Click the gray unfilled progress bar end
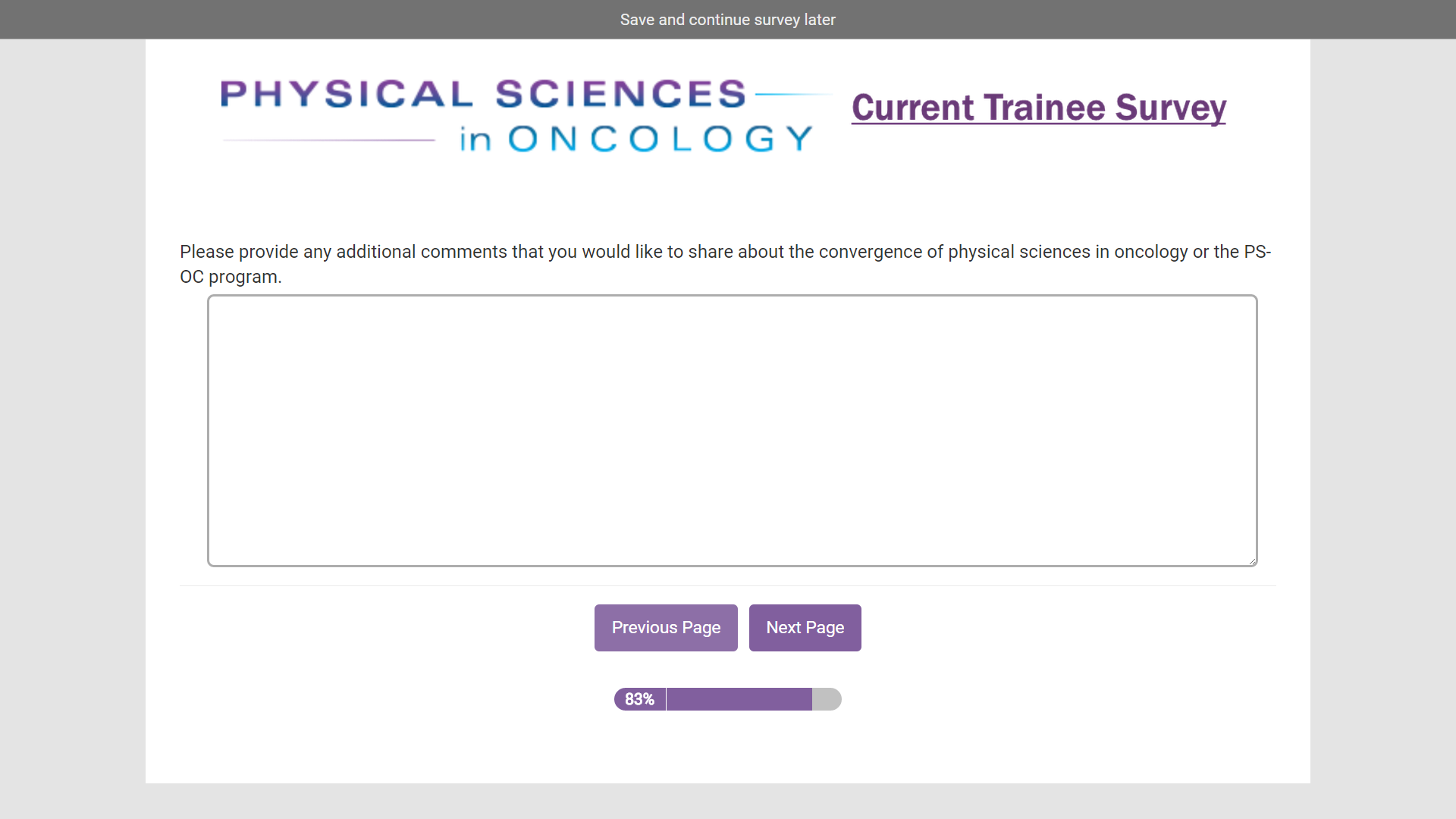The height and width of the screenshot is (819, 1456). click(x=827, y=699)
